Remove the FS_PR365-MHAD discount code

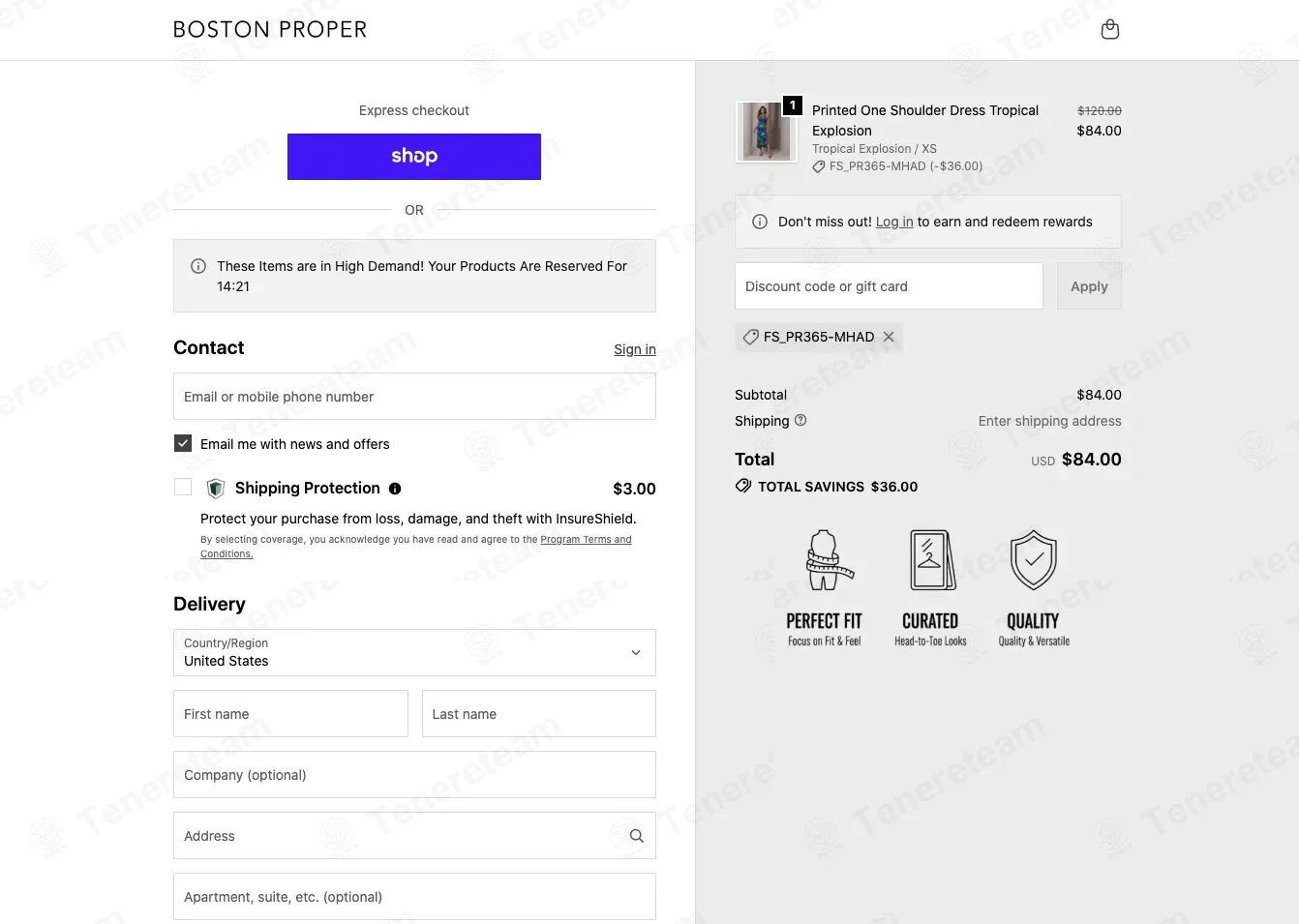pyautogui.click(x=889, y=337)
